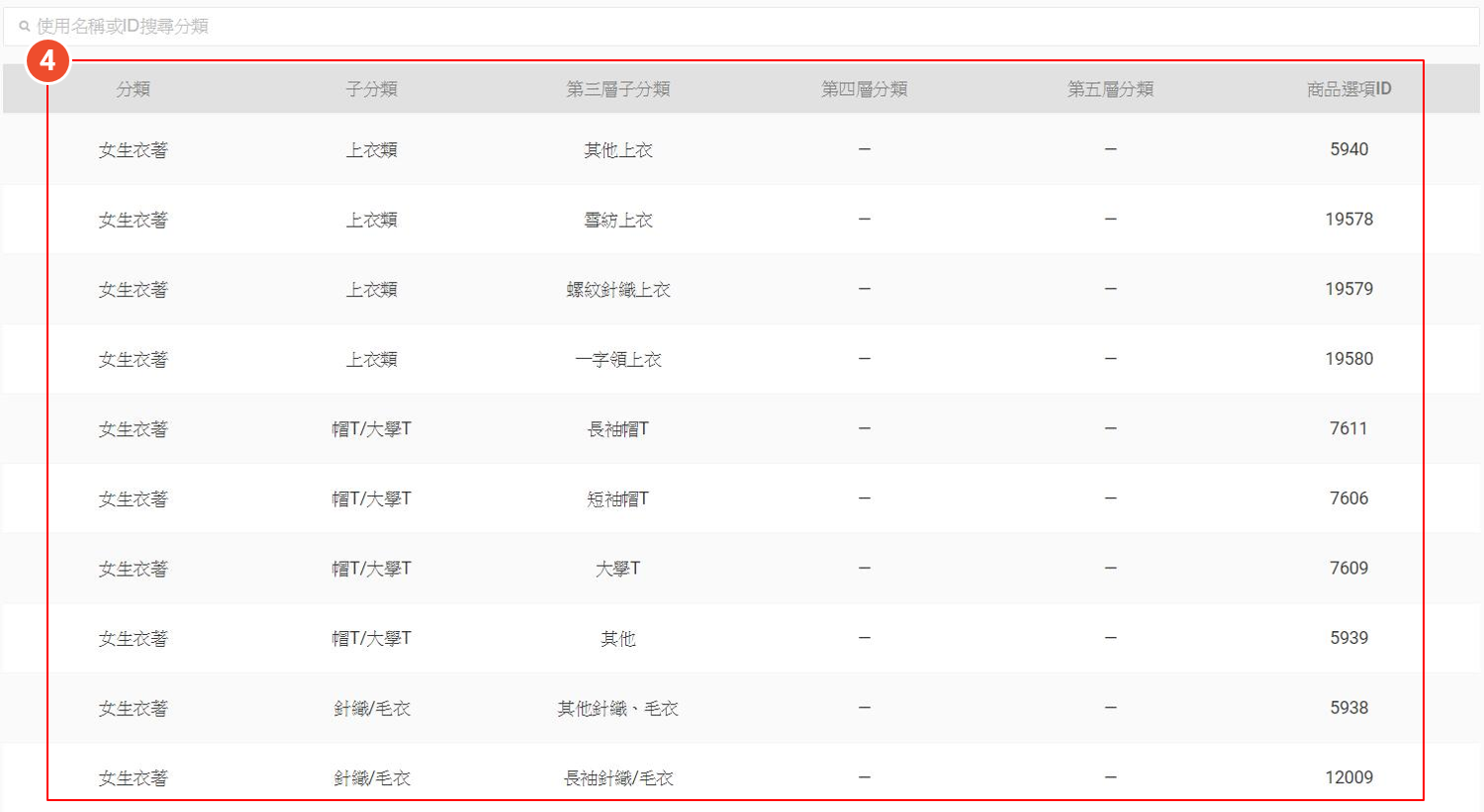The width and height of the screenshot is (1484, 812).
Task: Click the red number 4 step badge
Action: tap(47, 62)
